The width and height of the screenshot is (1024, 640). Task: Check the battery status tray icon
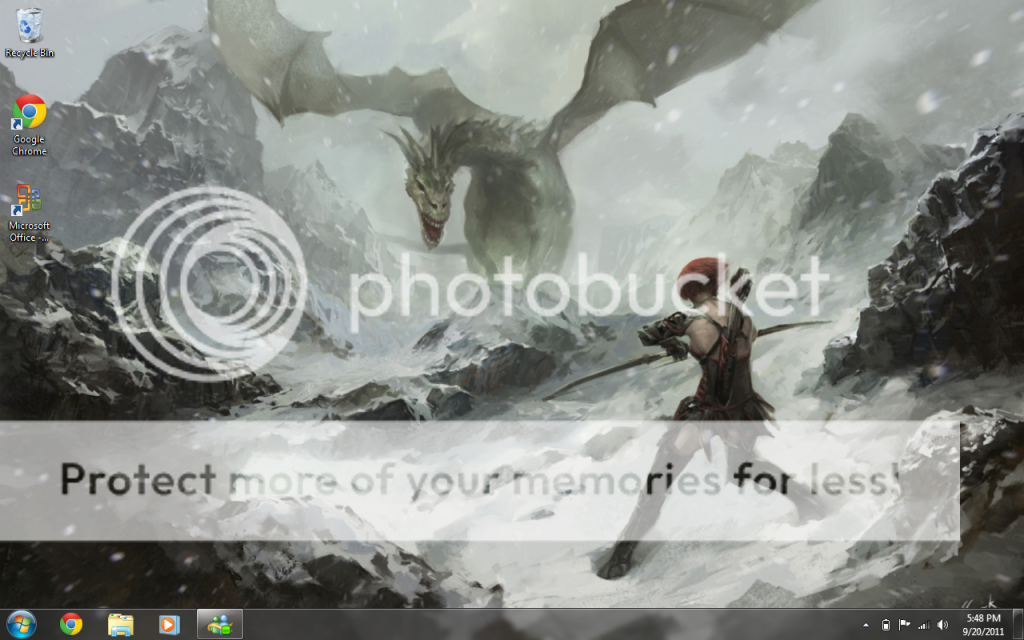pos(885,625)
